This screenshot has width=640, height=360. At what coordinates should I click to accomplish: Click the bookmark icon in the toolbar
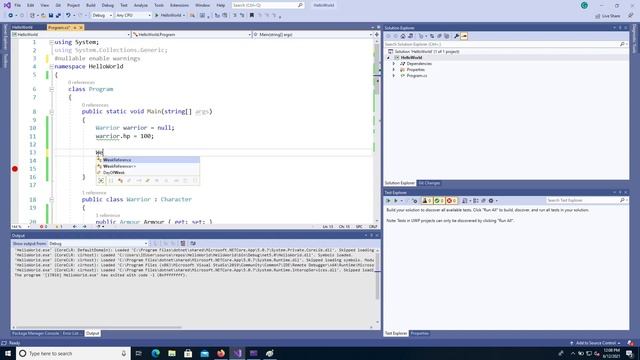[252, 15]
